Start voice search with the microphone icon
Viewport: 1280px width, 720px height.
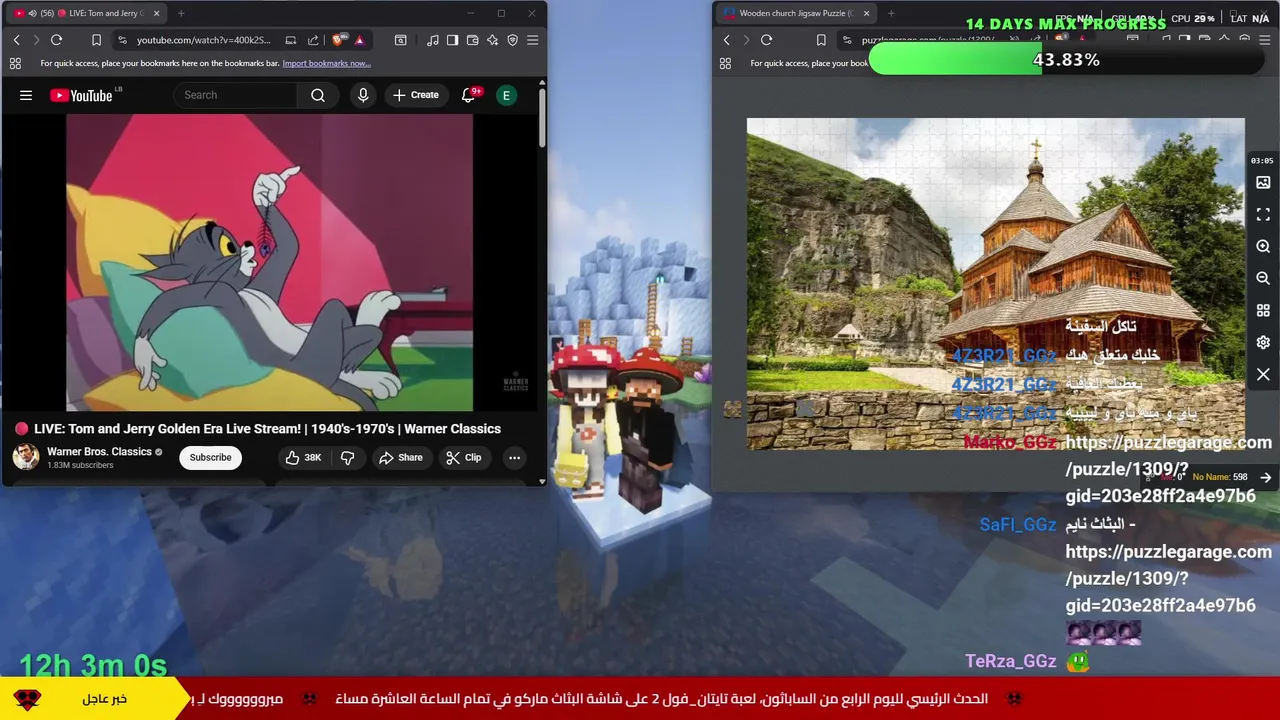(363, 95)
